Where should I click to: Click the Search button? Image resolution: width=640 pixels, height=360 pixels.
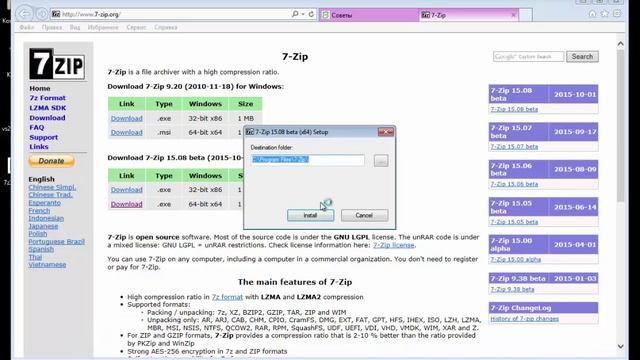tap(582, 57)
